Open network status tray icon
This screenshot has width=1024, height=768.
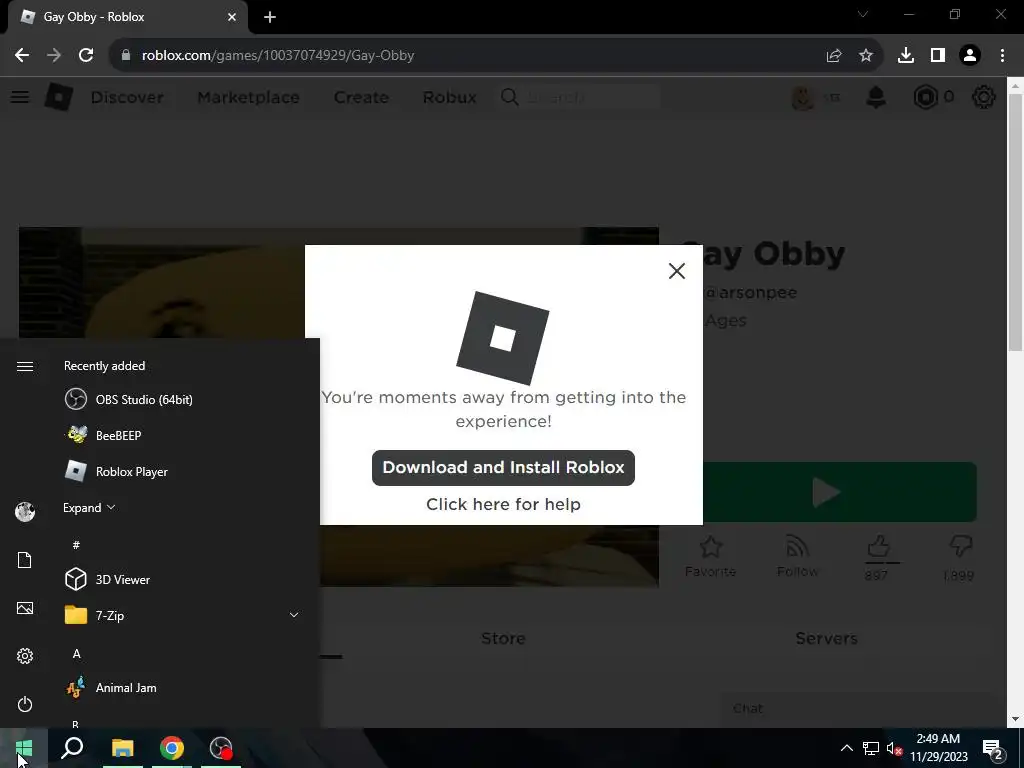pyautogui.click(x=871, y=748)
